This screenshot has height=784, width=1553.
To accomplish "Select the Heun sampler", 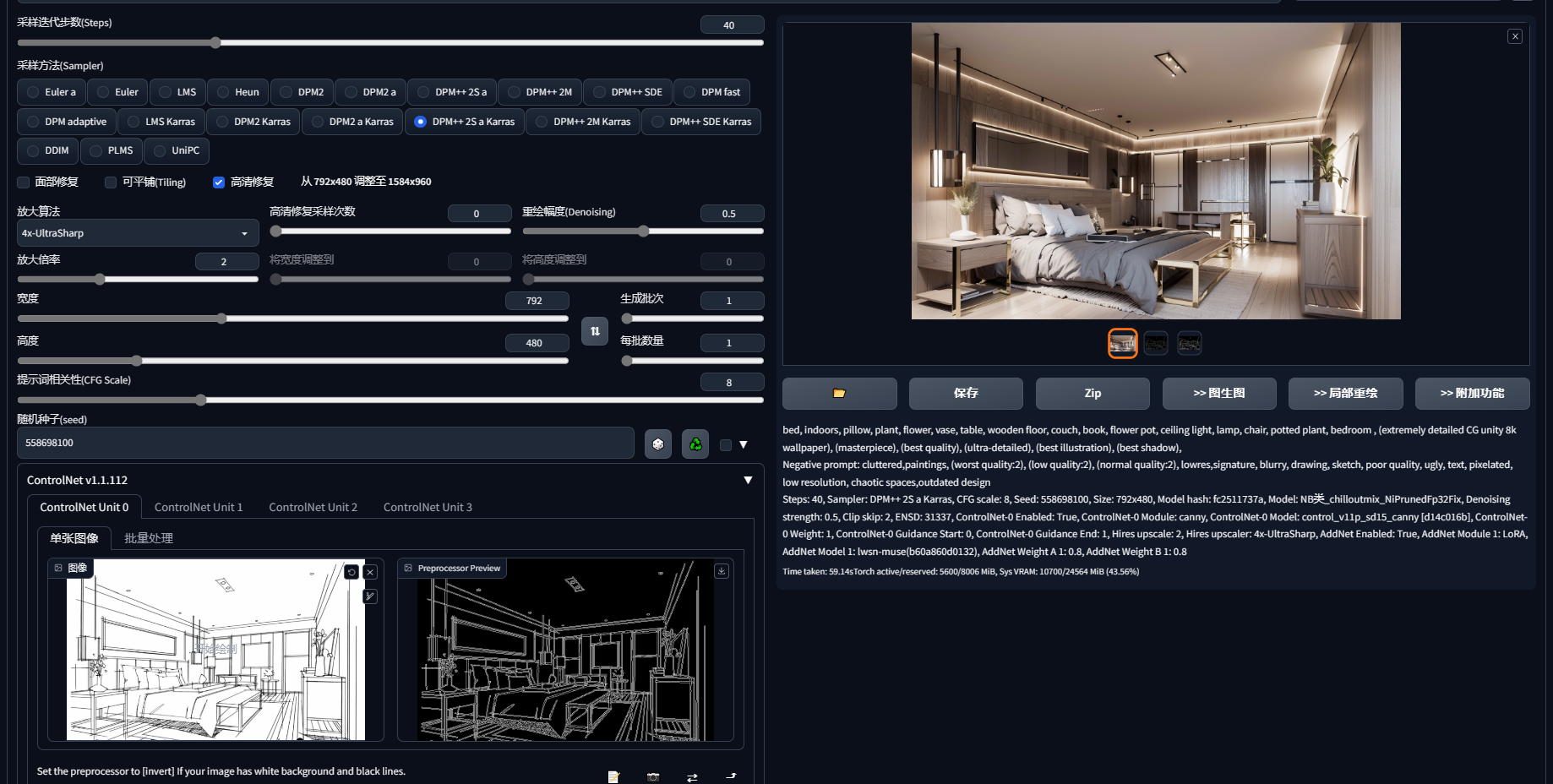I will point(238,92).
